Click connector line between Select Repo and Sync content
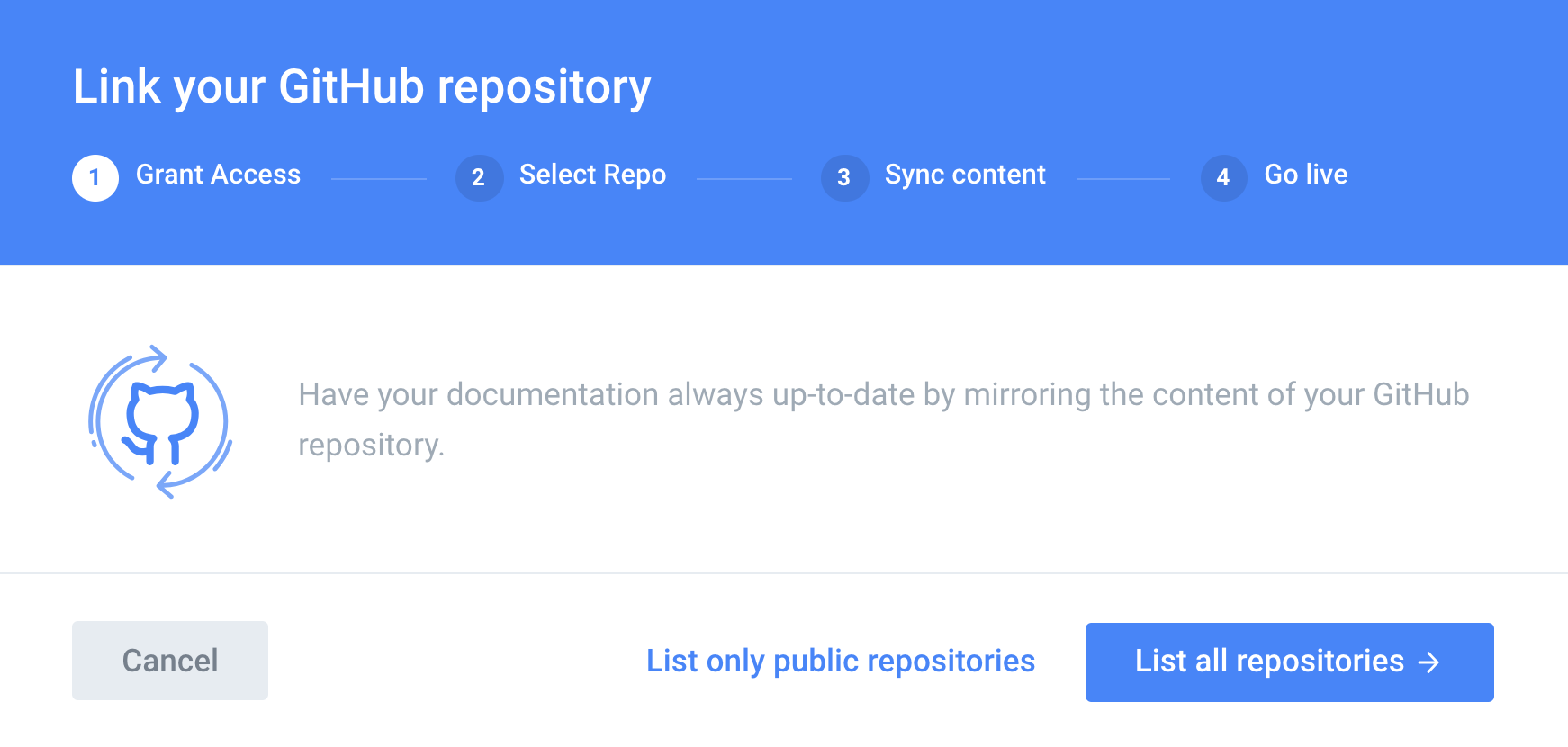Viewport: 1568px width, 747px height. pyautogui.click(x=744, y=179)
